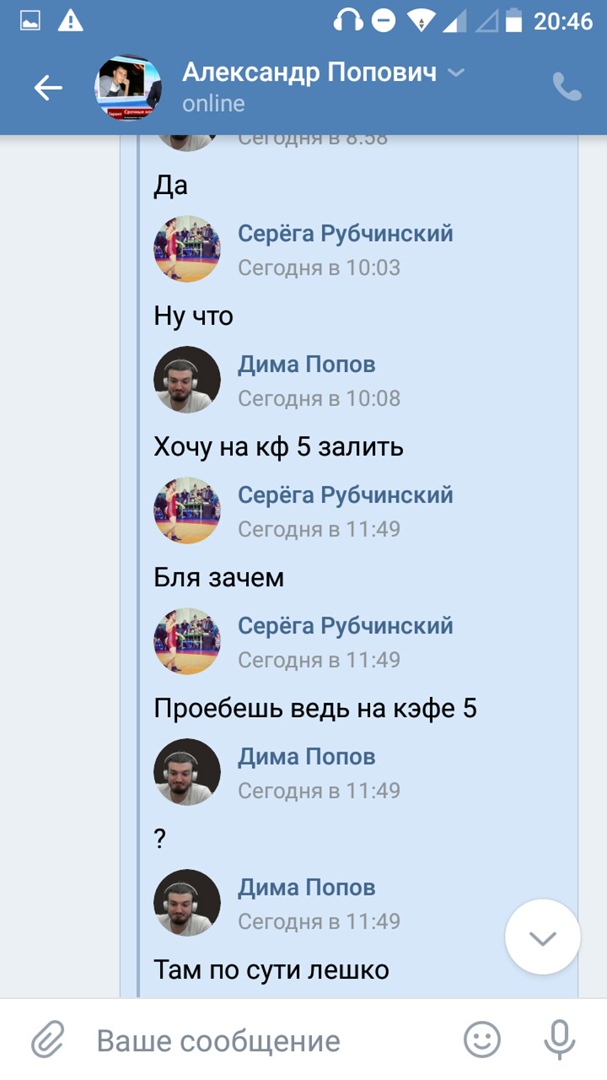Open the image notification in status bar
The image size is (607, 1080).
click(30, 21)
